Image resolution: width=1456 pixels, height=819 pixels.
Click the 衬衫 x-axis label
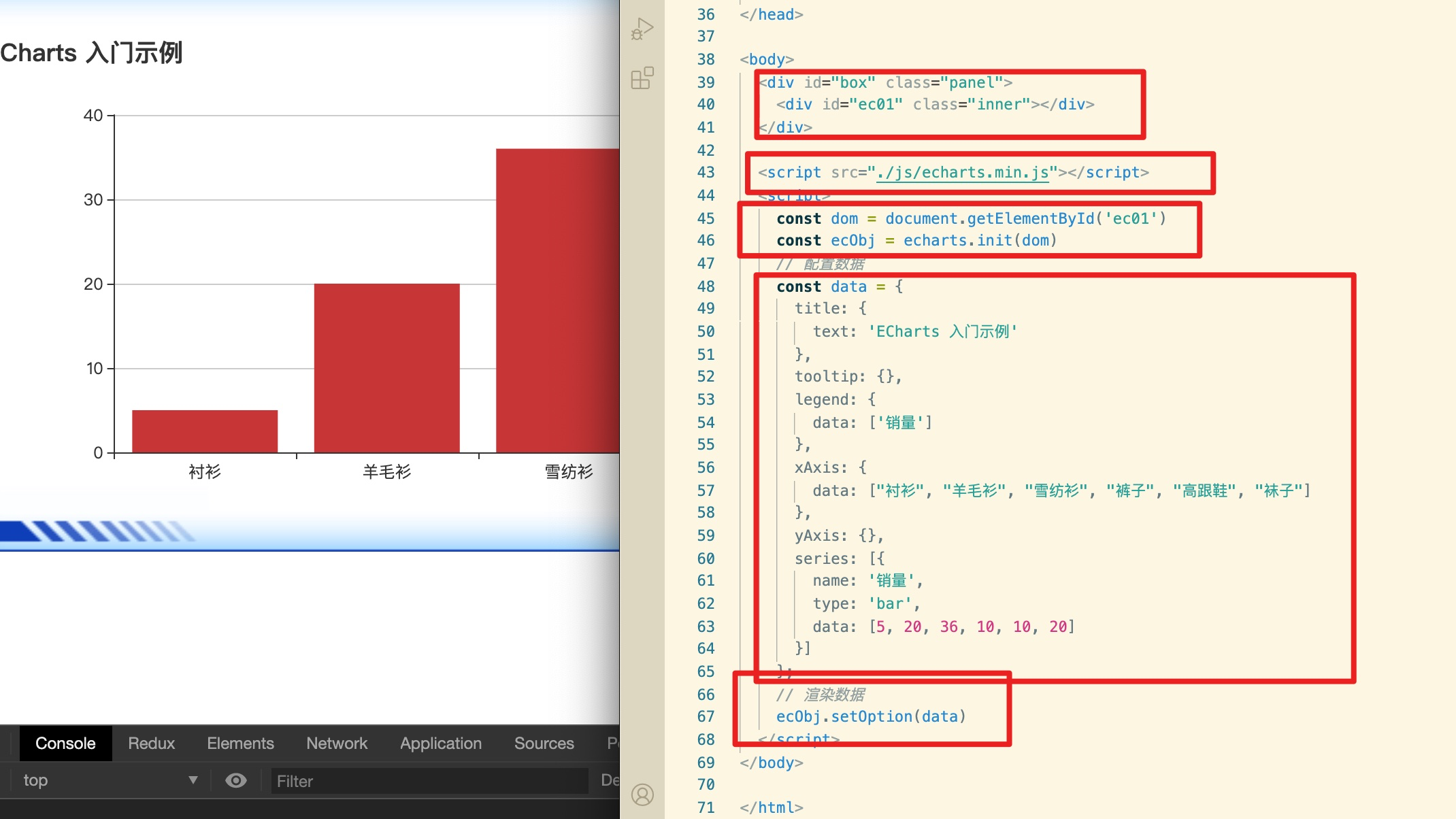point(205,471)
